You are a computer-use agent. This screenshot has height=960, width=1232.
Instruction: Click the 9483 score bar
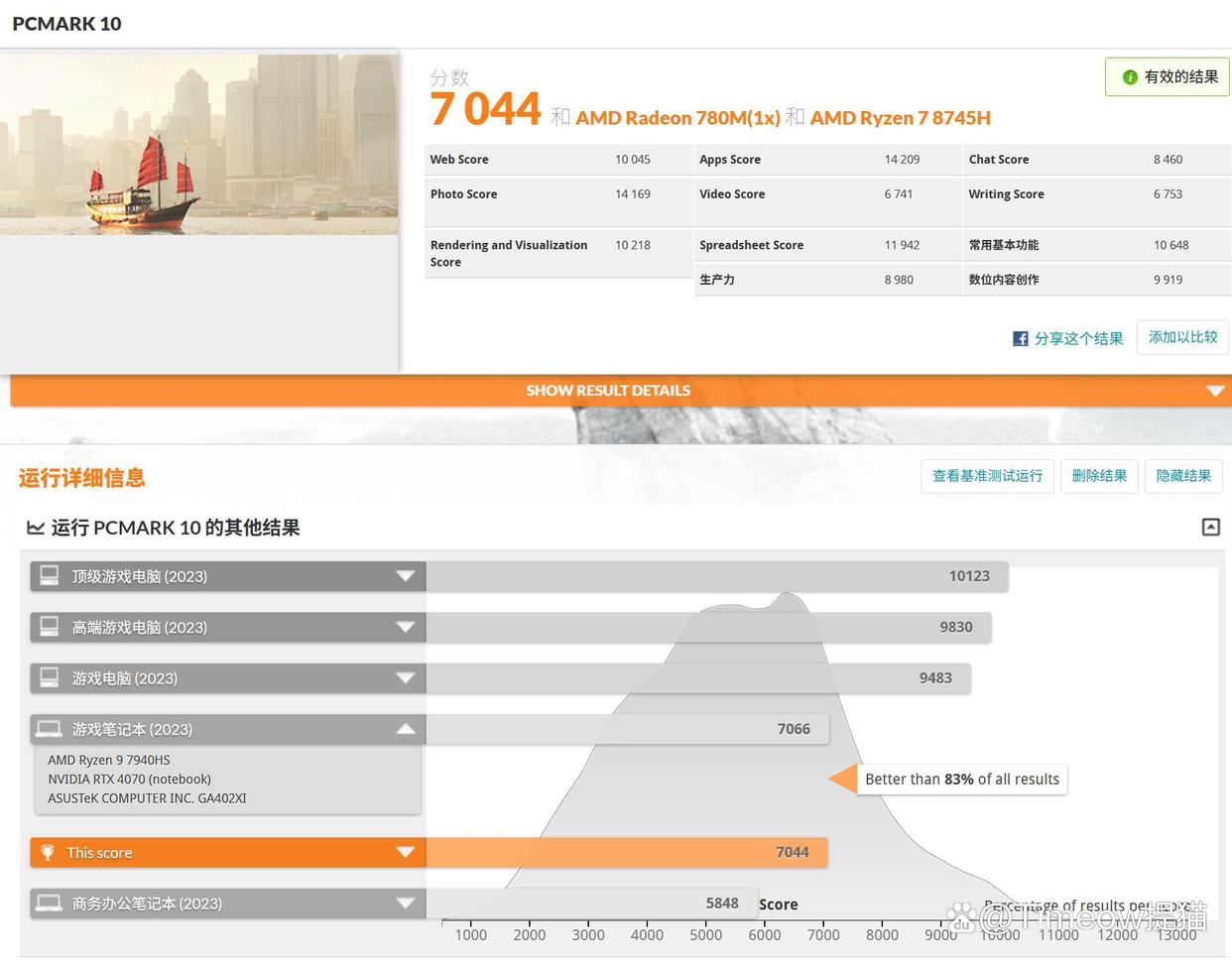[x=698, y=678]
